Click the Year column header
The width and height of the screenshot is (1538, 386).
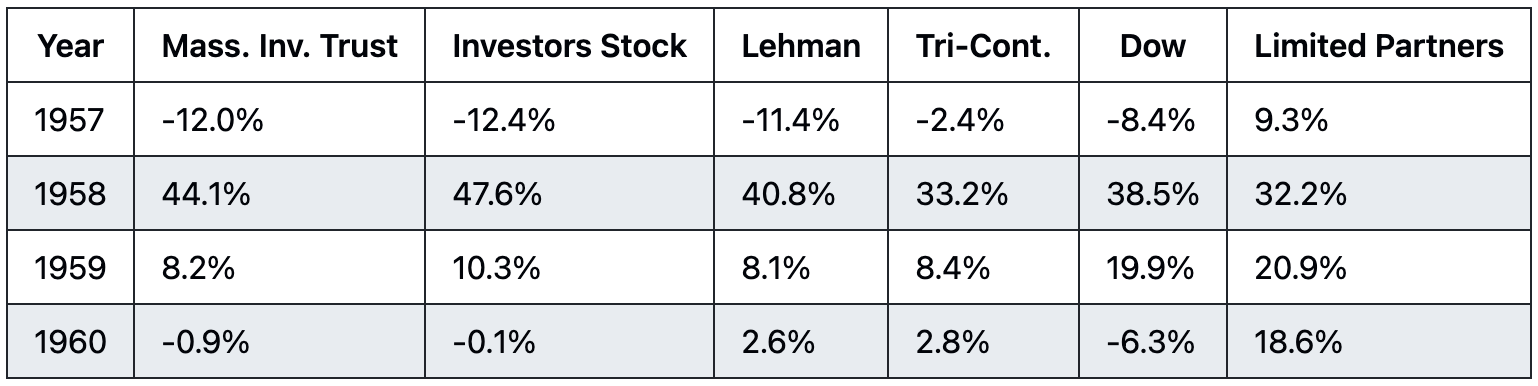(x=69, y=46)
